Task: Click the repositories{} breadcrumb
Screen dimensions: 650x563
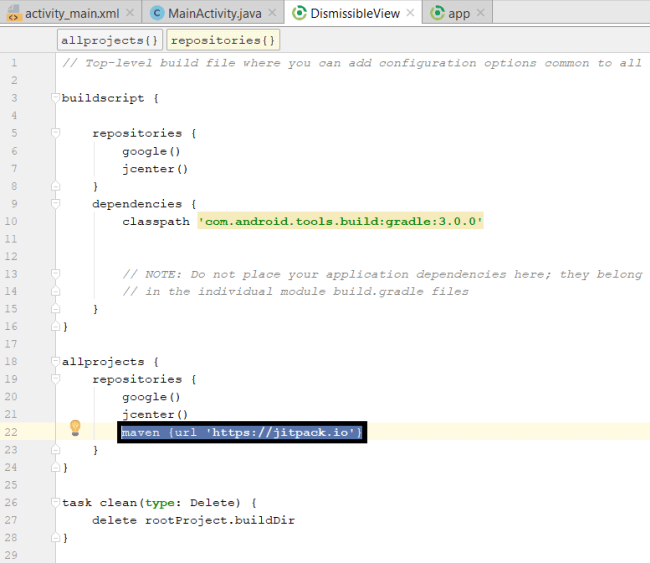Action: [223, 40]
